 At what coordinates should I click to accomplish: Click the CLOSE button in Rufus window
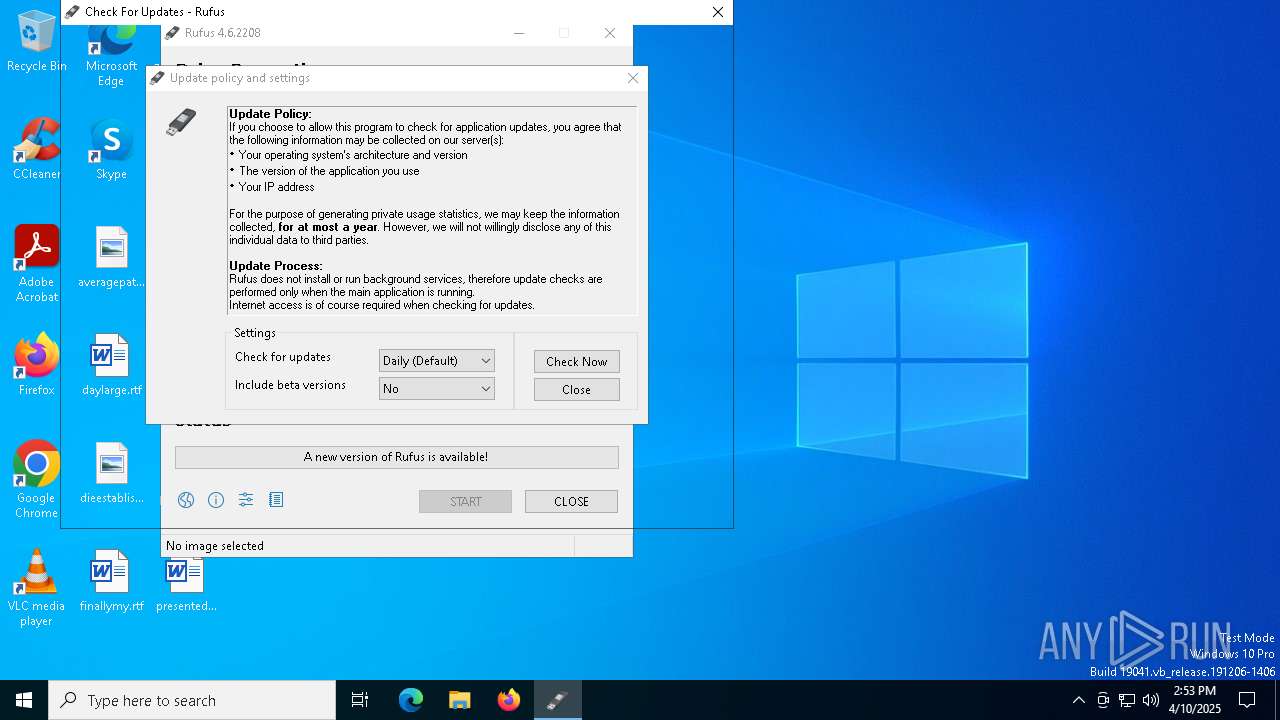point(571,501)
